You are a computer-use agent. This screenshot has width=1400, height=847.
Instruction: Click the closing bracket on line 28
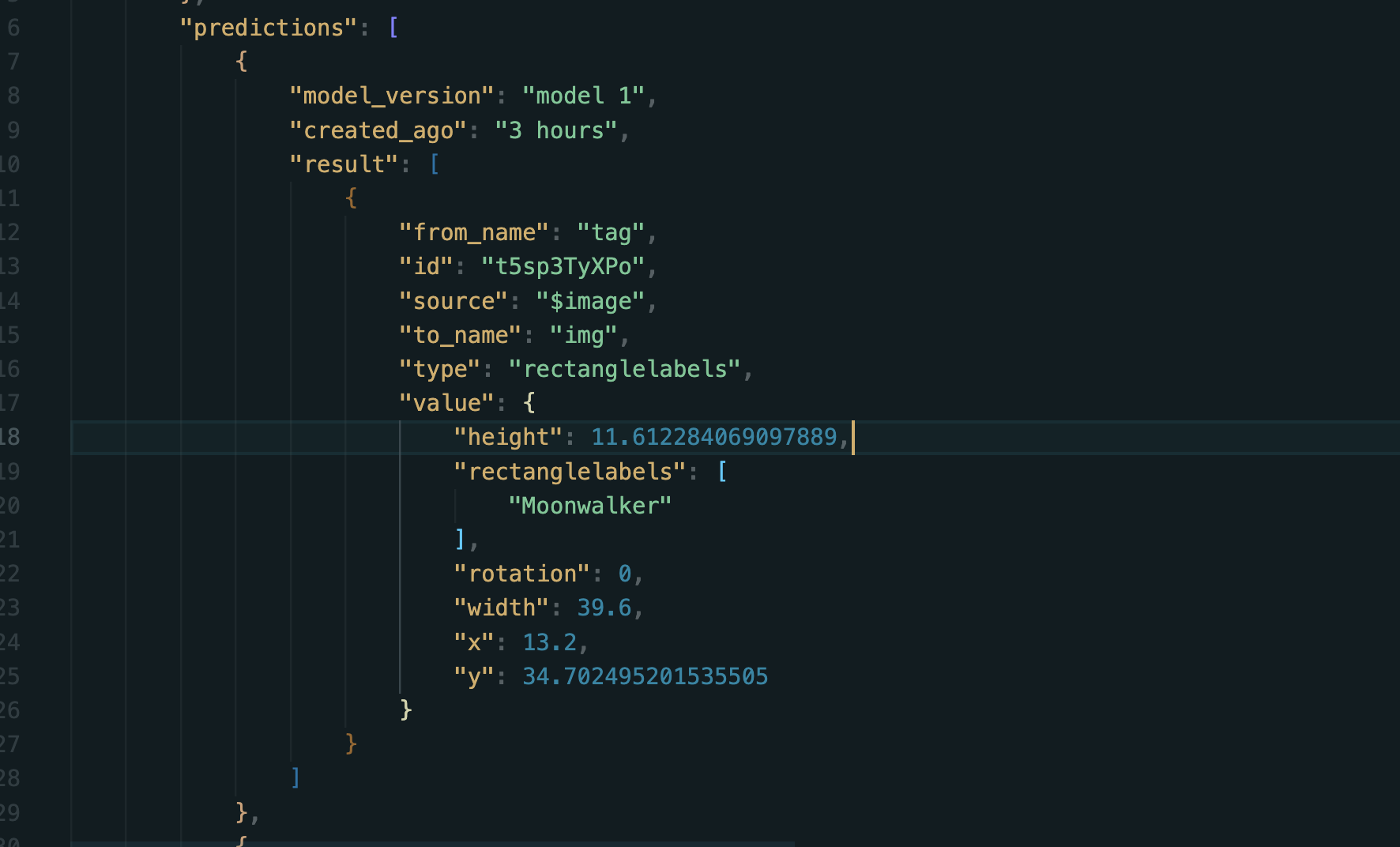pos(295,777)
